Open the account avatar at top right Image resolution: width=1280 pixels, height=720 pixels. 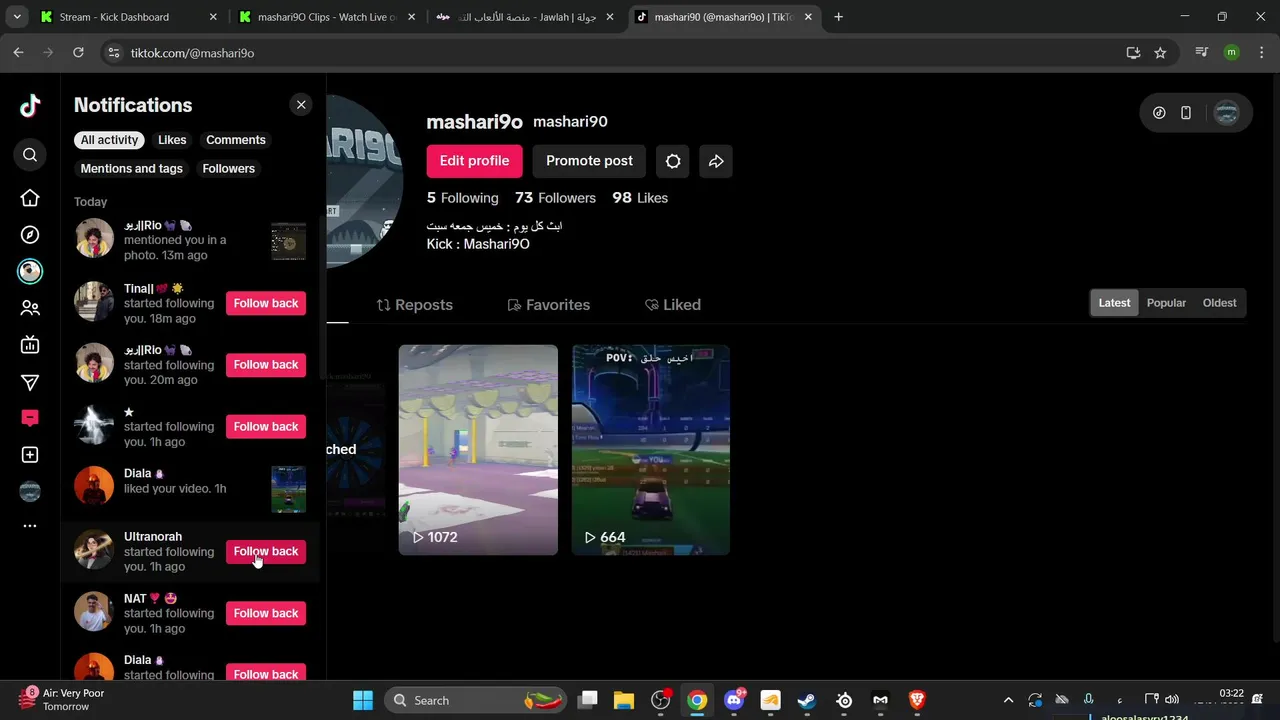tap(1226, 113)
